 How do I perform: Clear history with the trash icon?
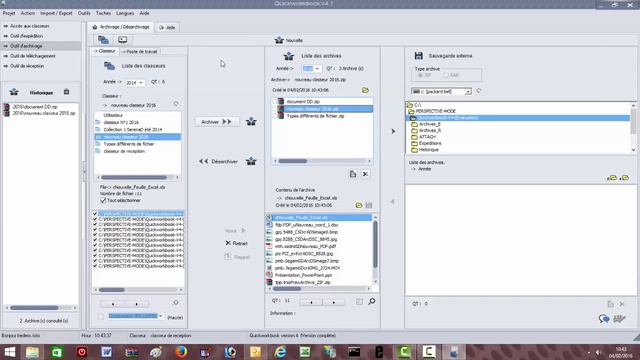click(66, 92)
